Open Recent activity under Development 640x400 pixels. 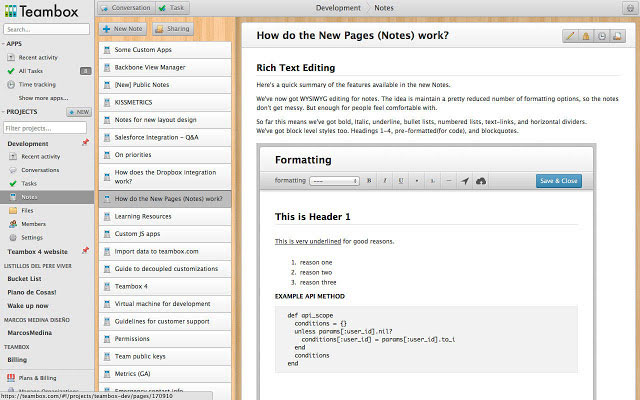[x=40, y=156]
